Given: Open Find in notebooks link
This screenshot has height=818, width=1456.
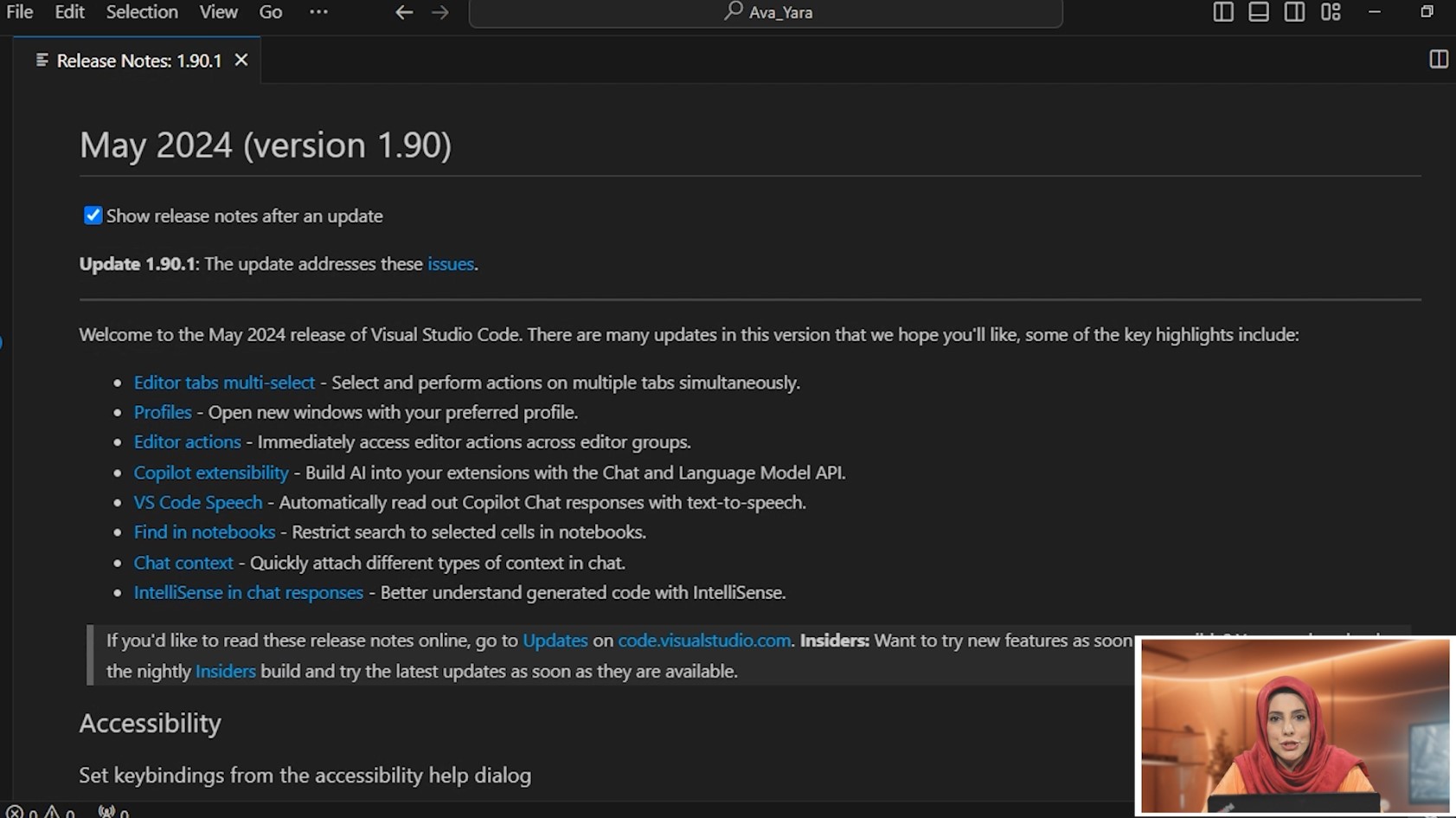Looking at the screenshot, I should [204, 531].
